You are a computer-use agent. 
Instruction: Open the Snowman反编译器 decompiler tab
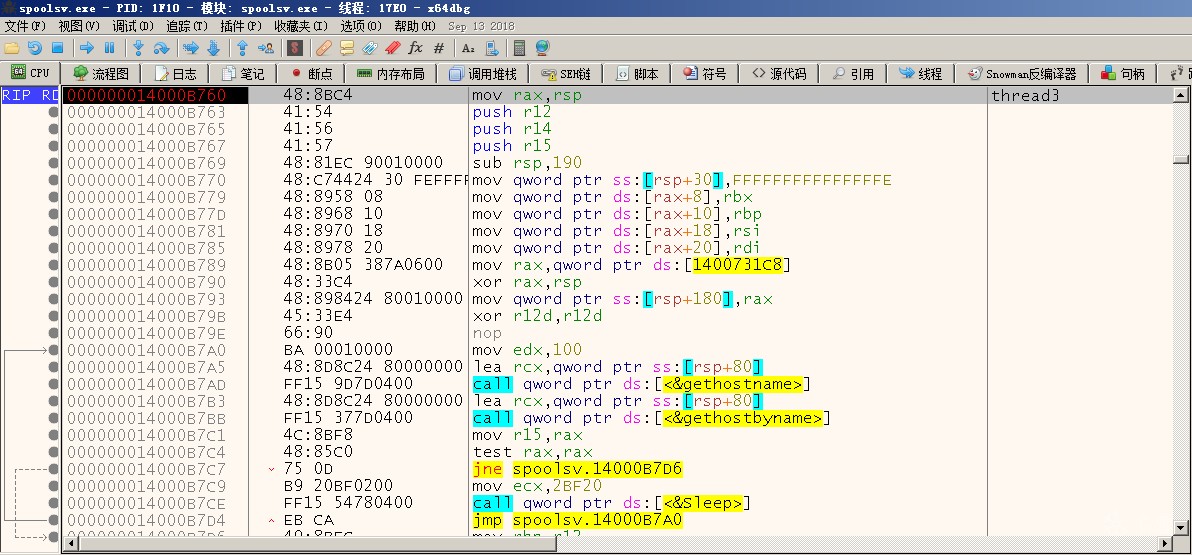tap(1022, 74)
